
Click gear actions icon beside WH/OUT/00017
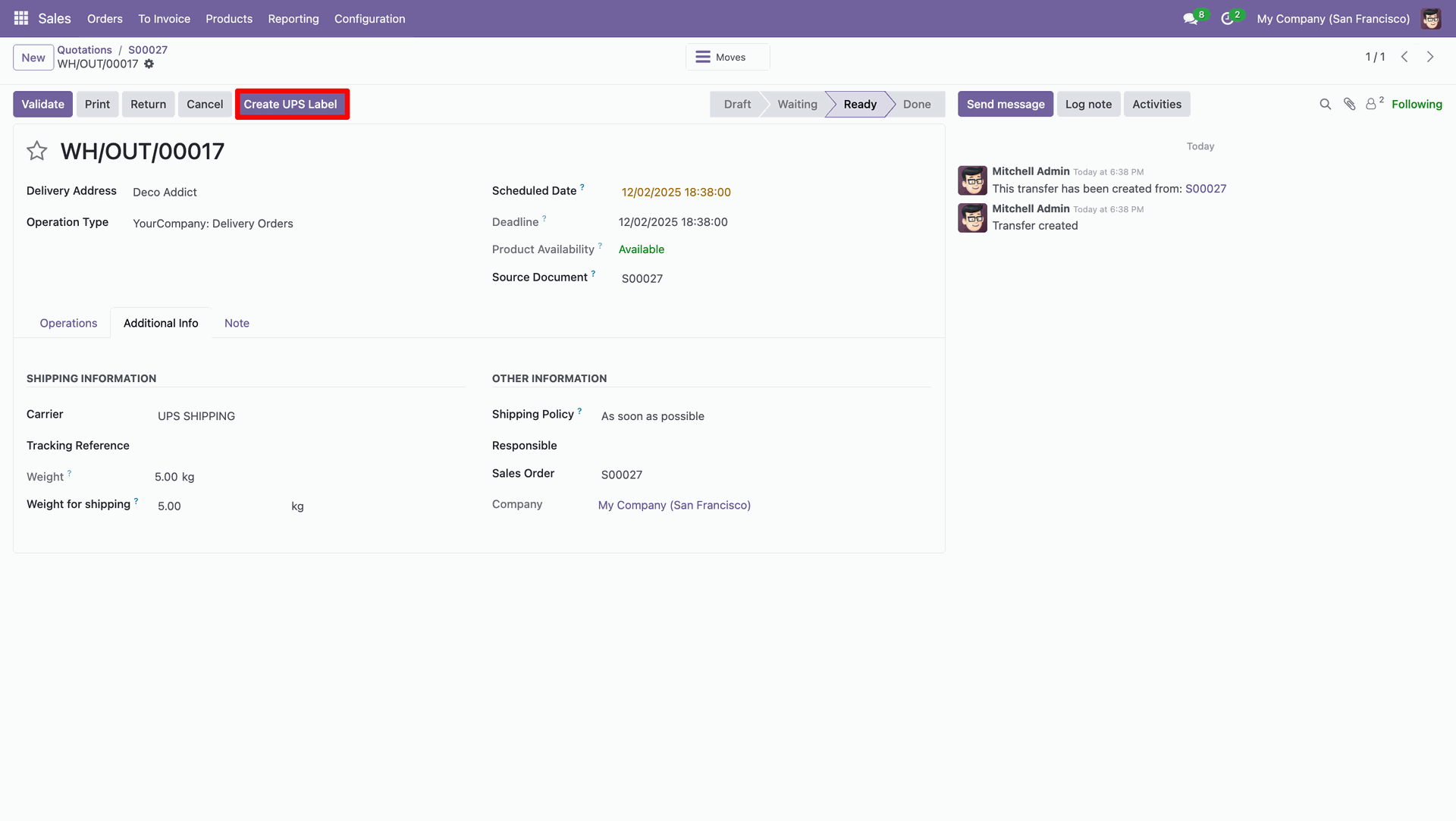click(x=149, y=64)
